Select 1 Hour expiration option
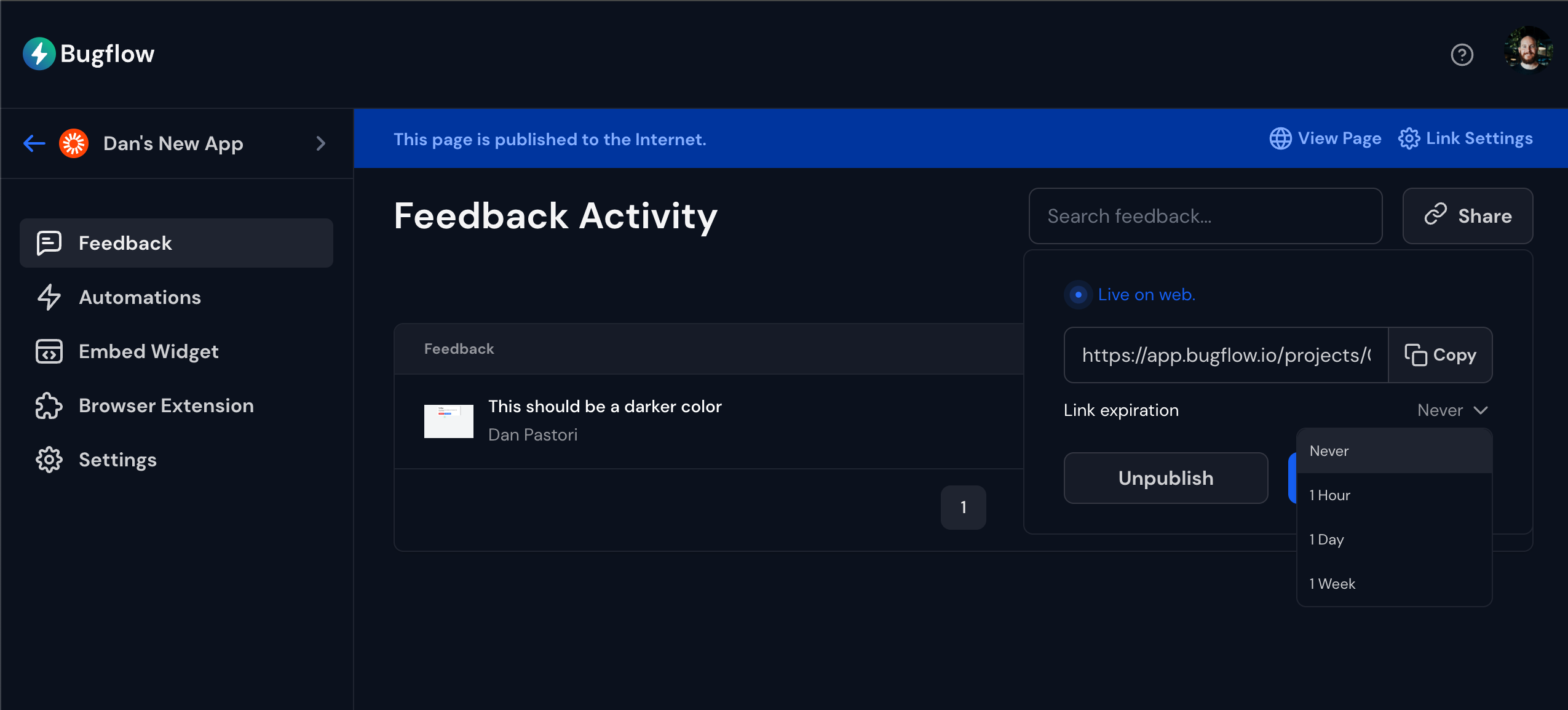This screenshot has height=710, width=1568. click(x=1394, y=495)
